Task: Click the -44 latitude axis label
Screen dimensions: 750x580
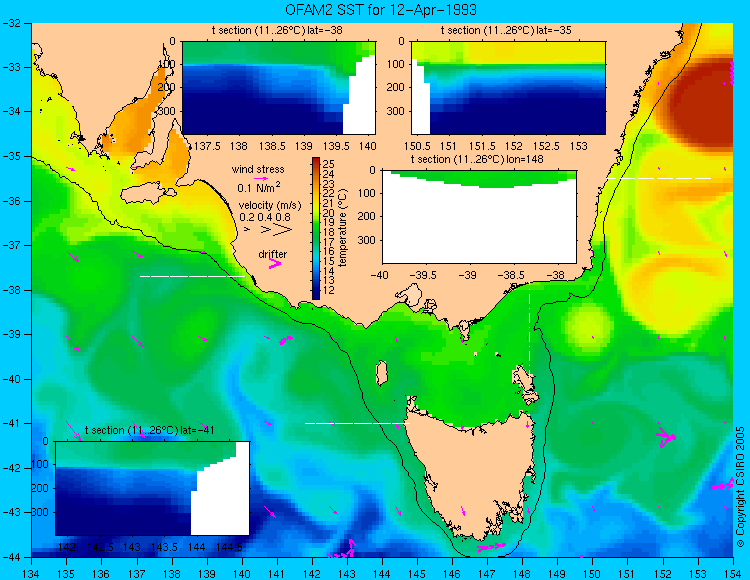Action: [11, 557]
